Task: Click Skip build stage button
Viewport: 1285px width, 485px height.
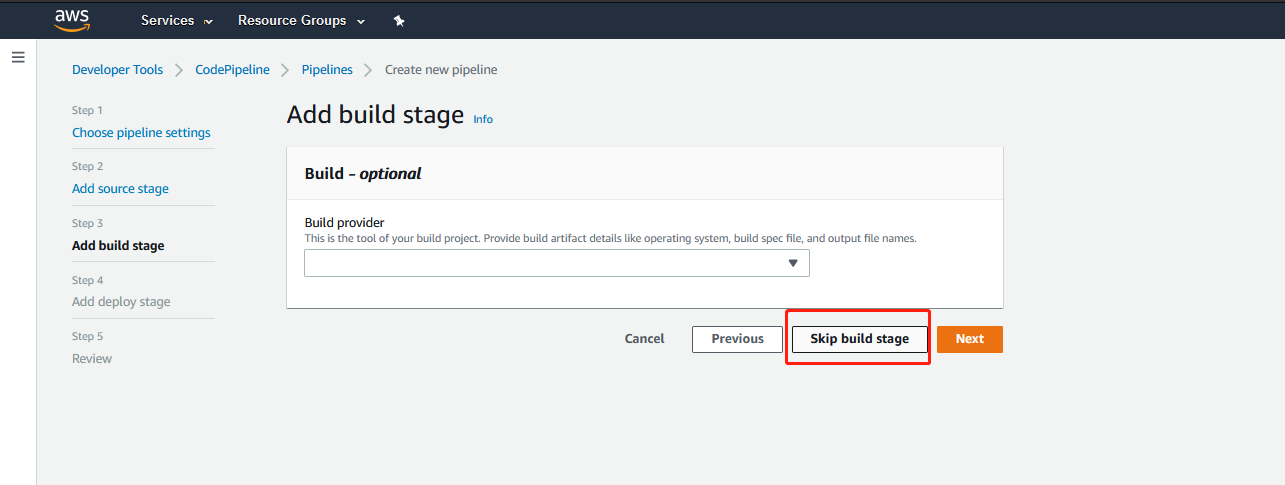Action: (860, 339)
